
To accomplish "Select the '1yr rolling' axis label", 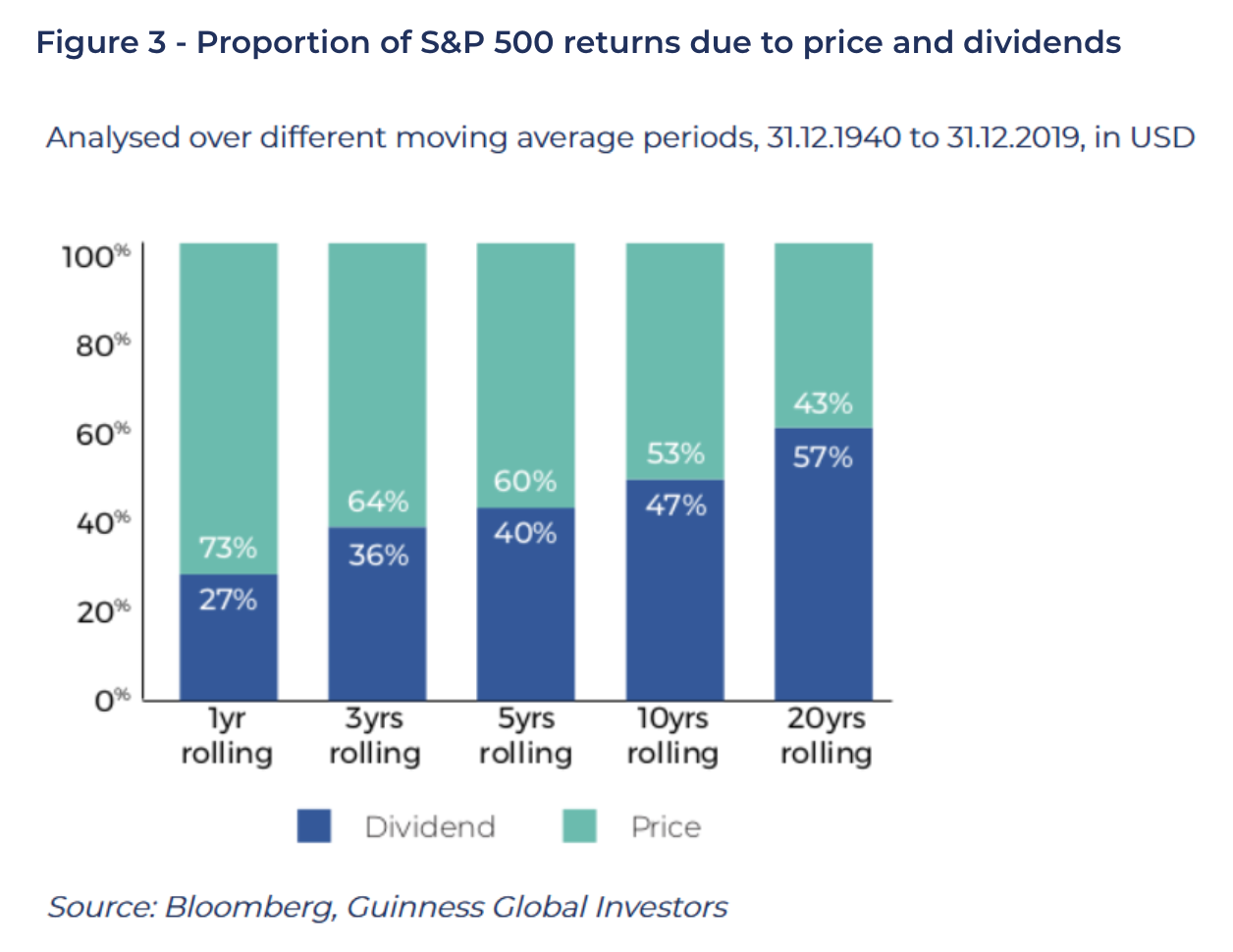I will point(227,736).
